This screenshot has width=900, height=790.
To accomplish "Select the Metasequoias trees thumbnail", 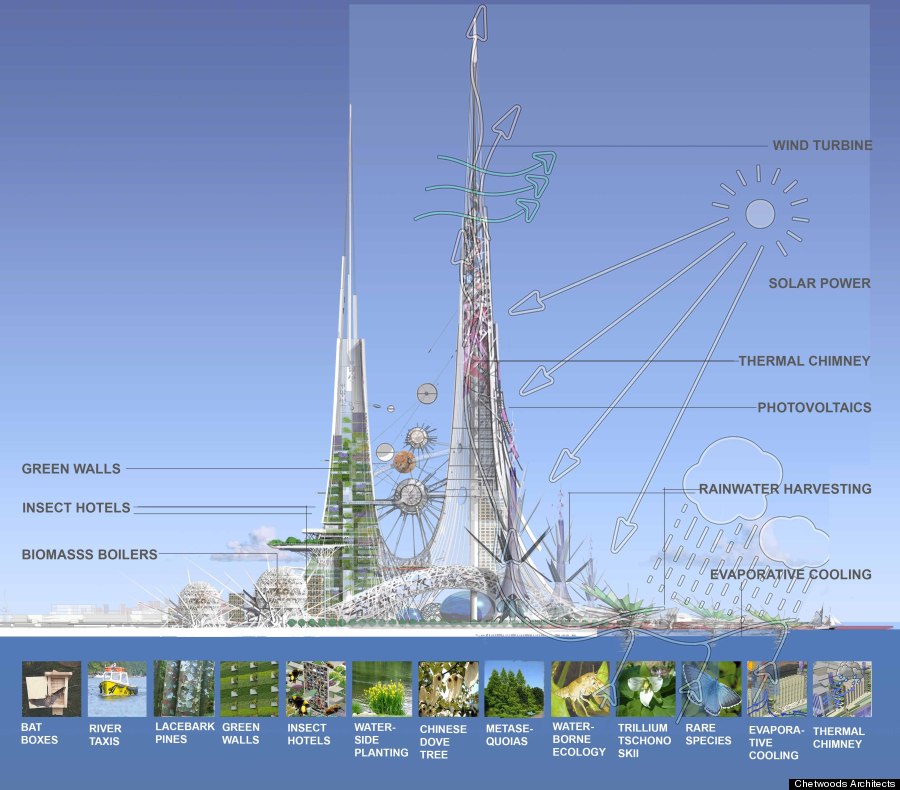I will pyautogui.click(x=514, y=688).
